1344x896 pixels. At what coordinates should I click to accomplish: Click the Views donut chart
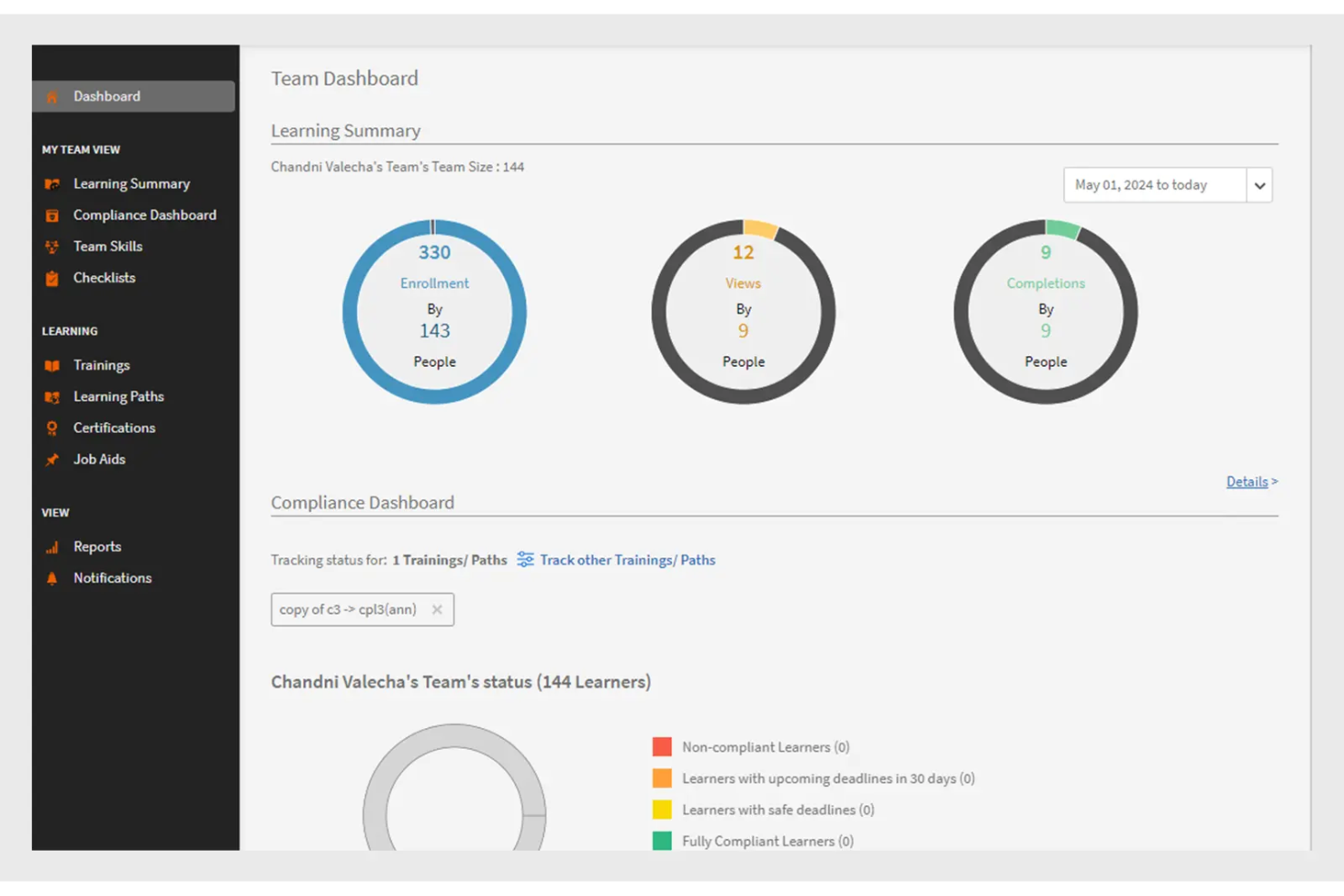tap(743, 311)
